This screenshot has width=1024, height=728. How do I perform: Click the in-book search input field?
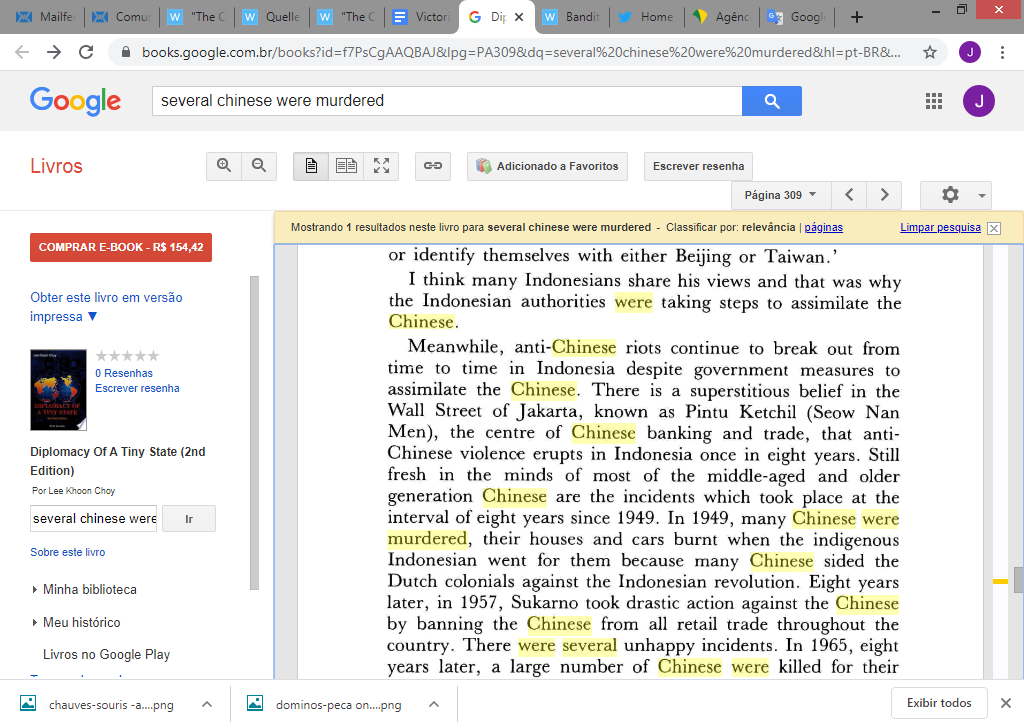tap(94, 519)
